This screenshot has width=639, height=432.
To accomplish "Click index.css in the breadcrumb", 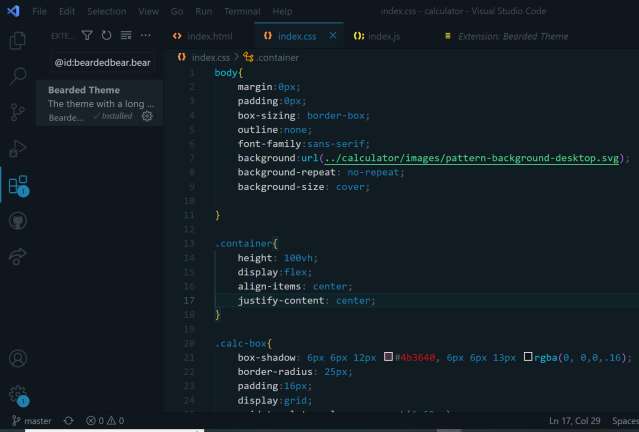I will click(x=210, y=58).
